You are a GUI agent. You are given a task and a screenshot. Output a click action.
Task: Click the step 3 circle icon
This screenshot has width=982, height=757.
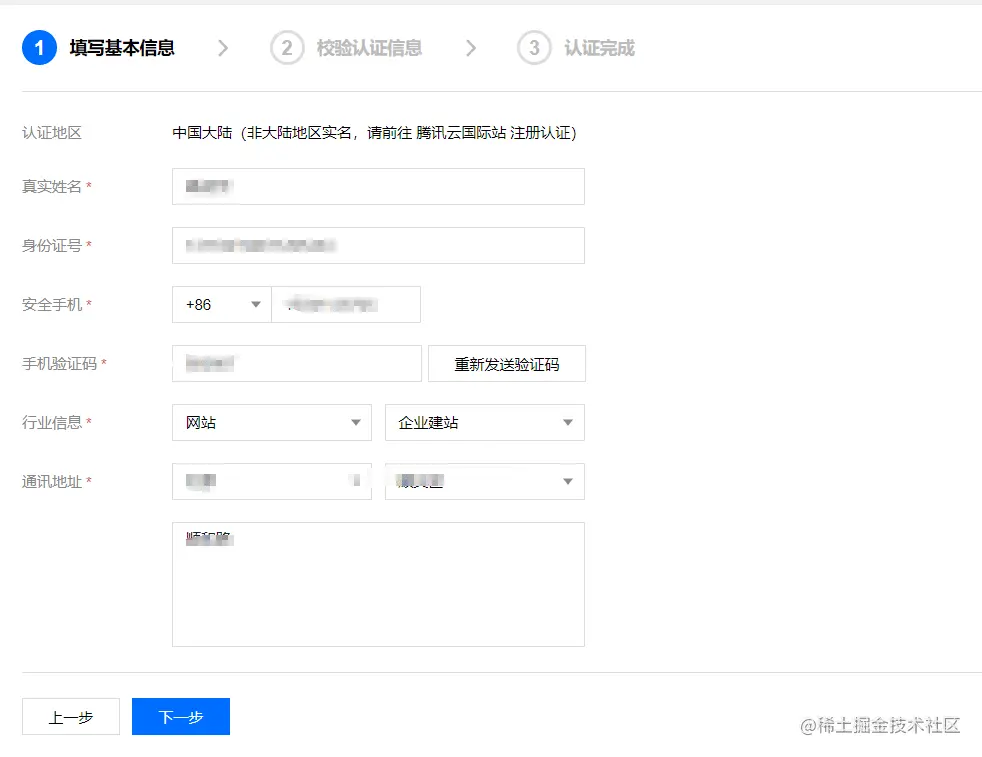(x=534, y=48)
